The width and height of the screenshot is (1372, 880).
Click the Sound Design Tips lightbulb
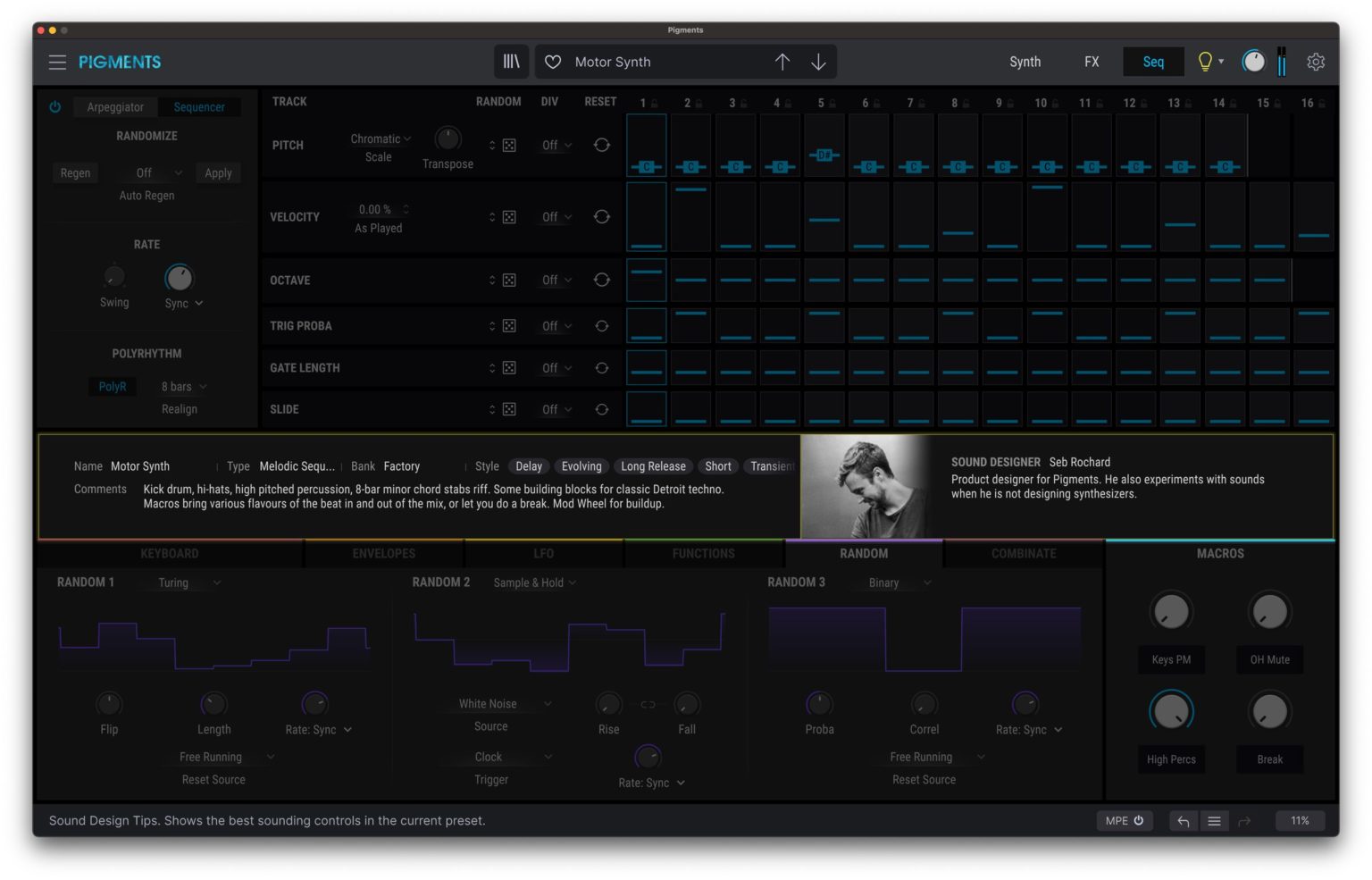[x=1205, y=62]
